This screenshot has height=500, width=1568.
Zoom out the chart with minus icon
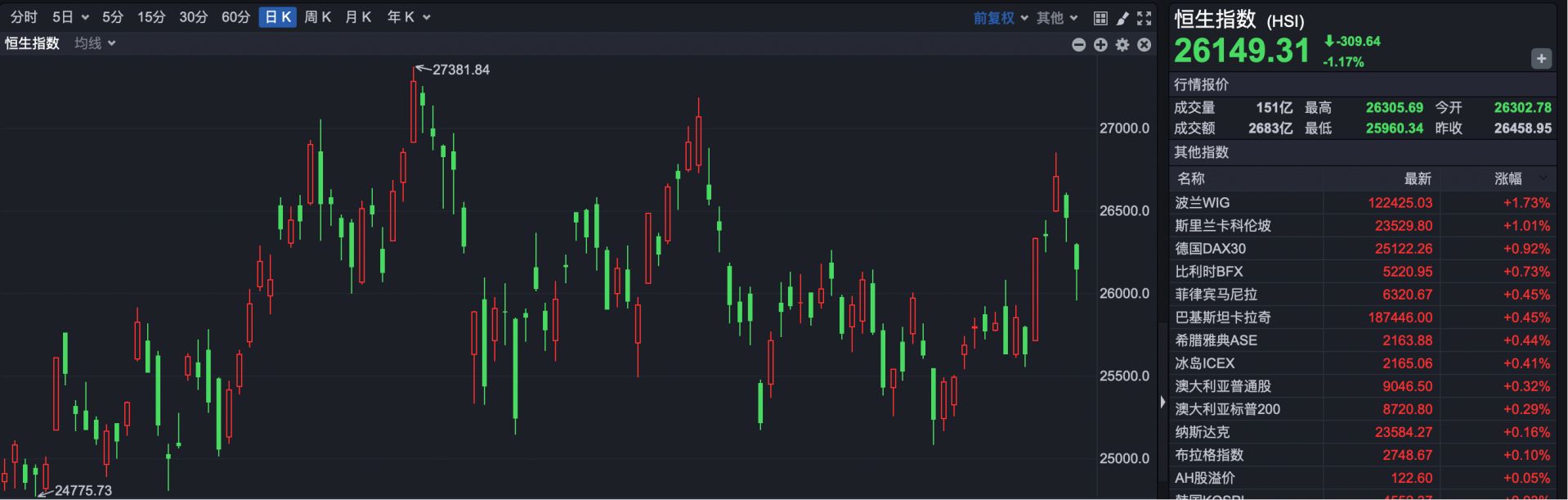coord(1079,45)
